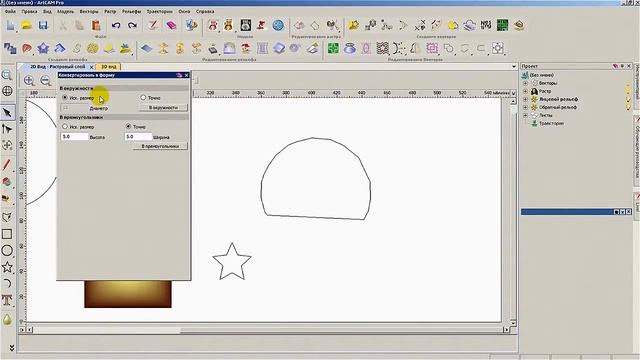This screenshot has width=640, height=360.
Task: Open the view tabs list dropdown arrow
Action: pyautogui.click(x=513, y=67)
